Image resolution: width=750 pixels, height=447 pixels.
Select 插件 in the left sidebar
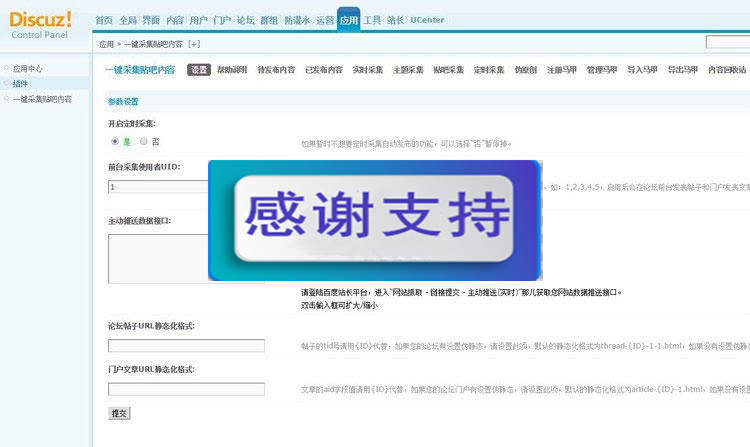coord(20,84)
